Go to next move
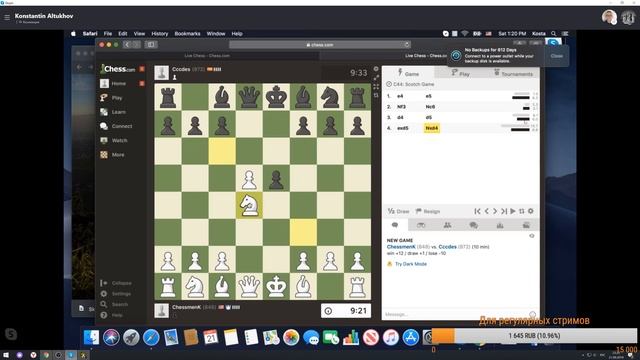640x360 pixels. [x=495, y=211]
